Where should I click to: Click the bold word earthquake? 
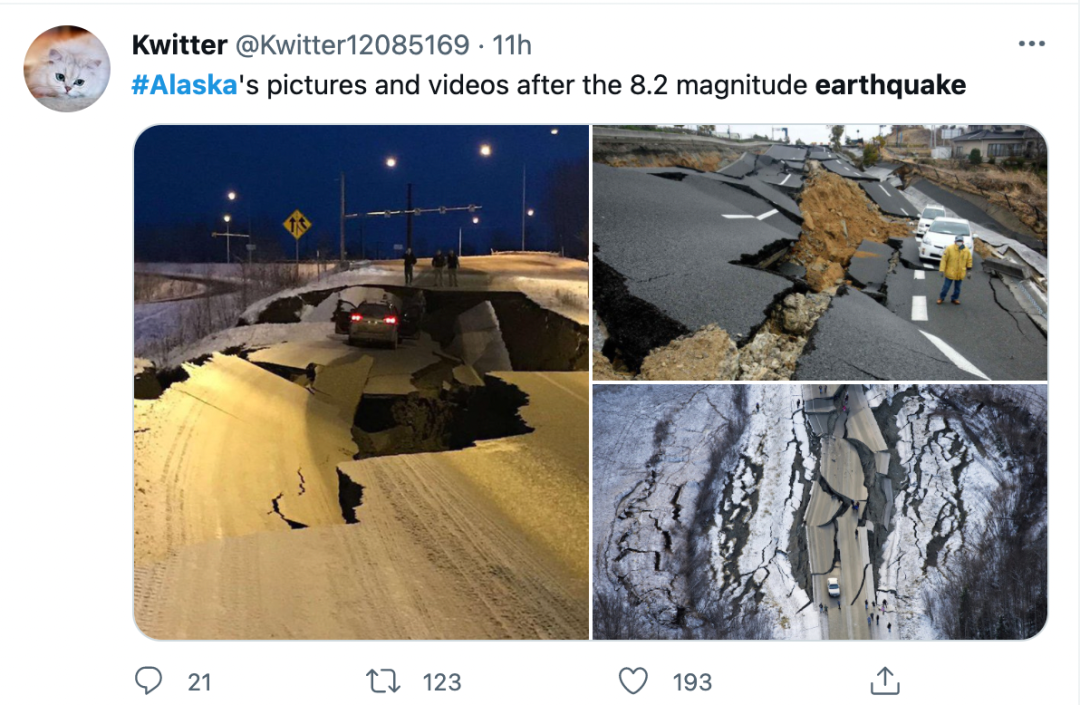click(890, 85)
